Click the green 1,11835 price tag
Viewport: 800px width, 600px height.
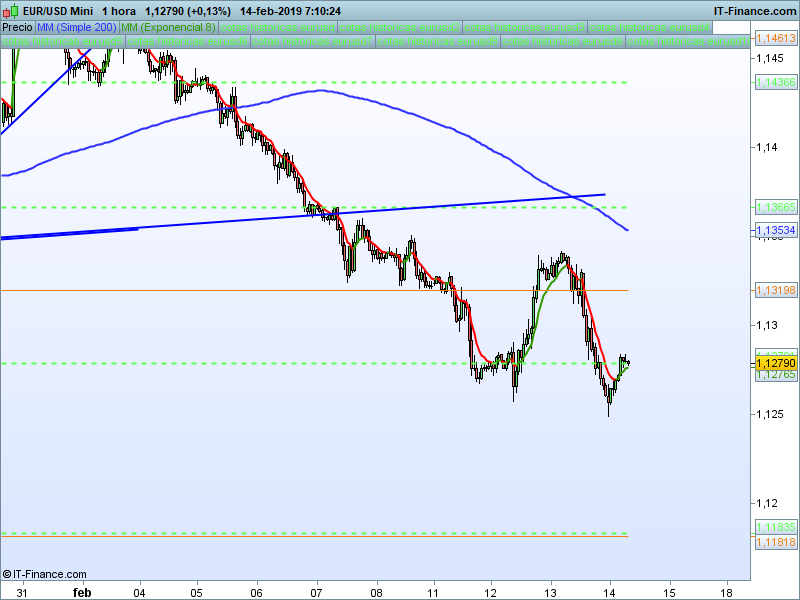(776, 527)
